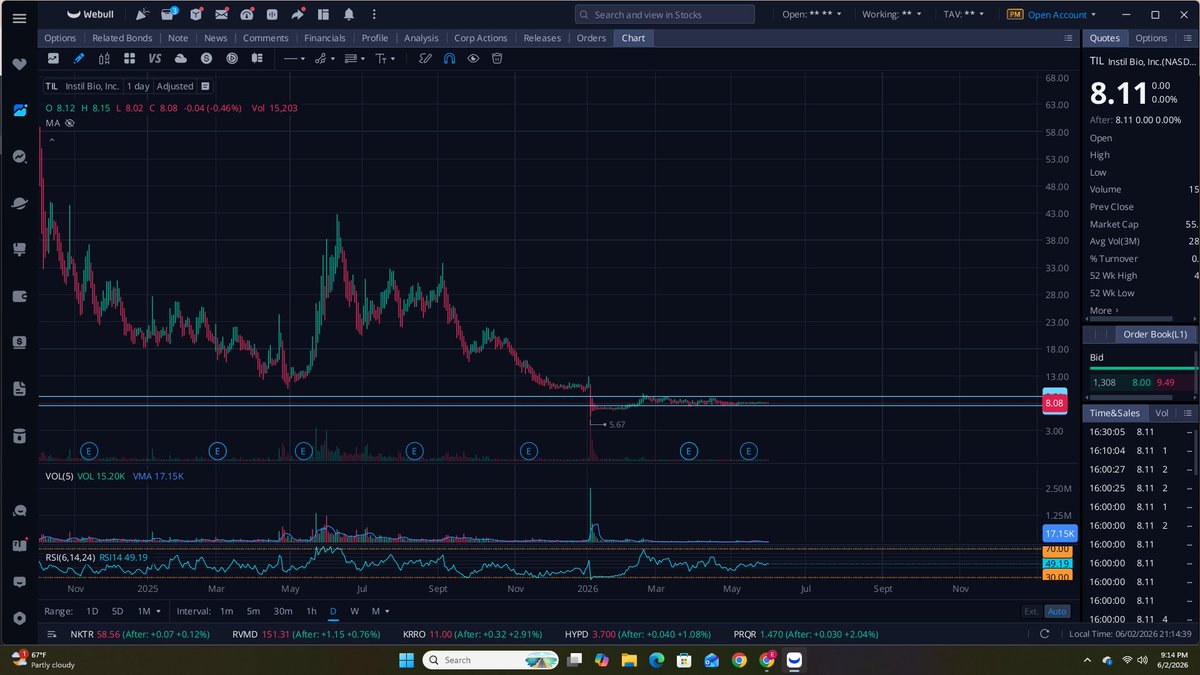Click the line chart icon in chart toolbar
The height and width of the screenshot is (675, 1200).
pos(53,59)
